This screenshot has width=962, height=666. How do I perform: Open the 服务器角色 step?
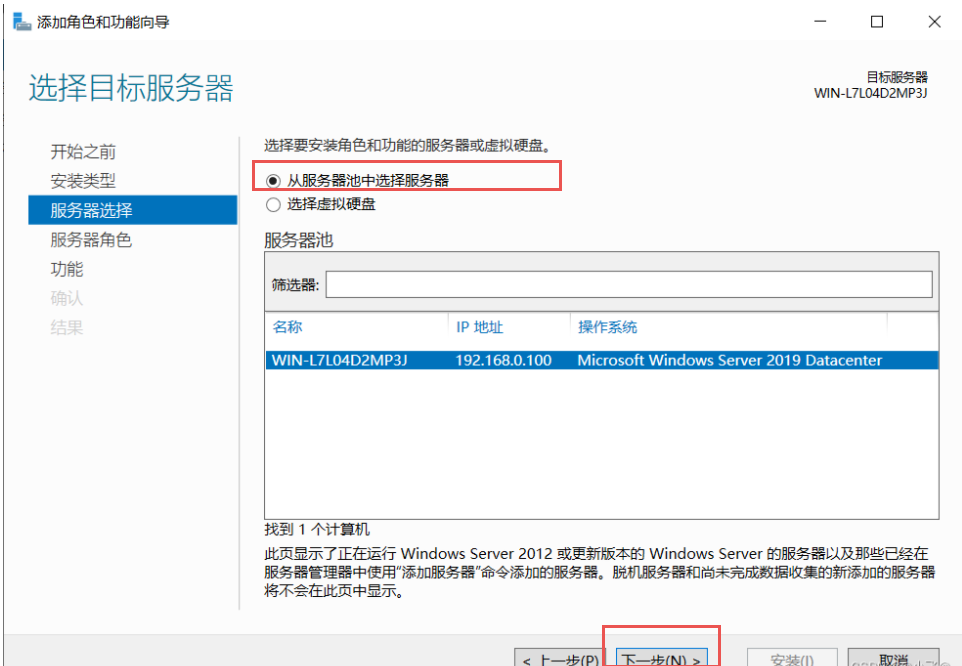[x=91, y=240]
